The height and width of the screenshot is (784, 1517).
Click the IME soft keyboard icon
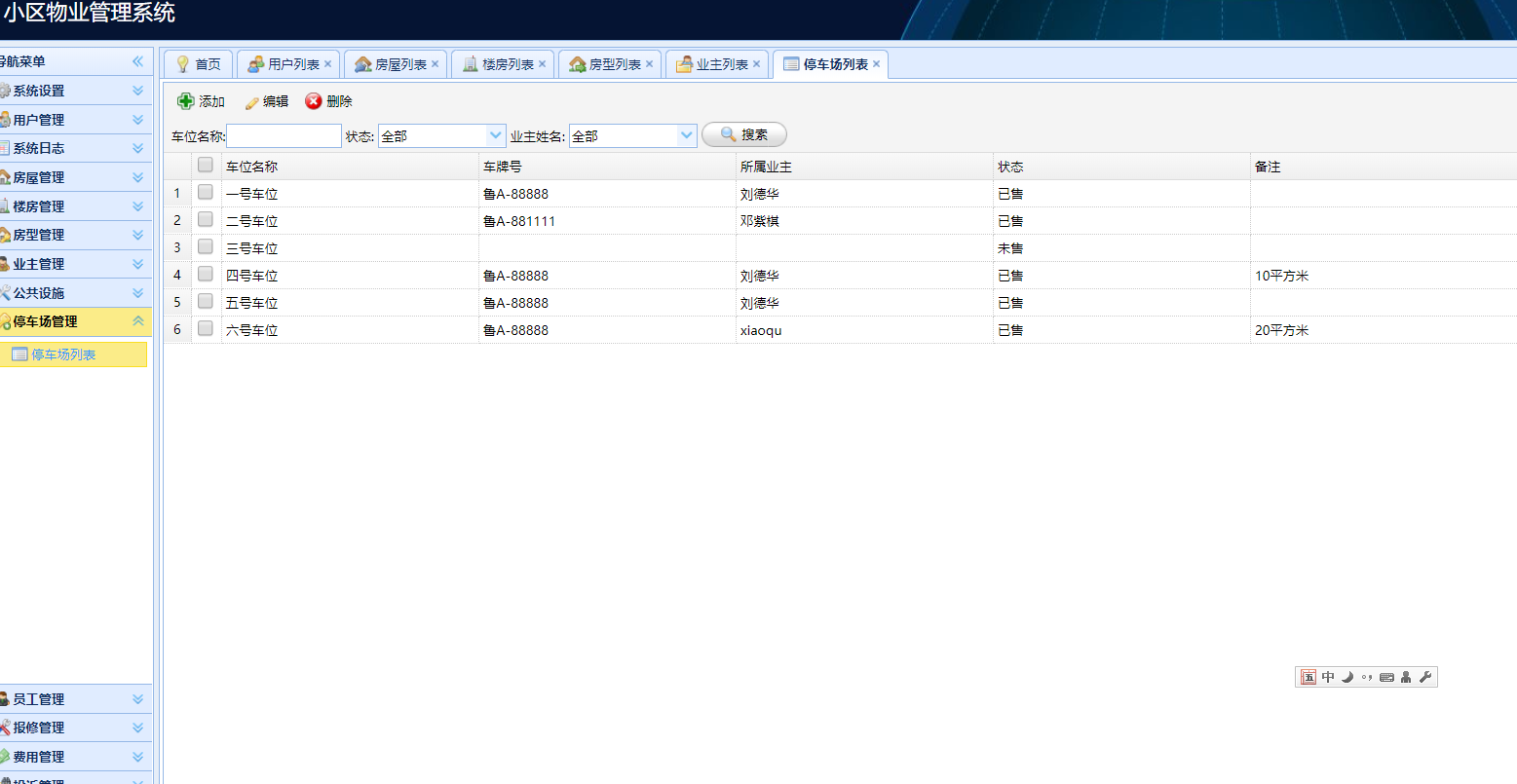[1386, 677]
